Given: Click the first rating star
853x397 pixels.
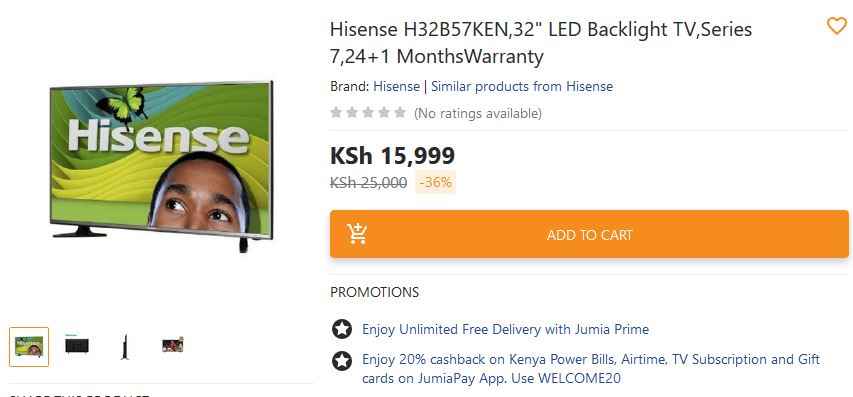Looking at the screenshot, I should click(336, 113).
